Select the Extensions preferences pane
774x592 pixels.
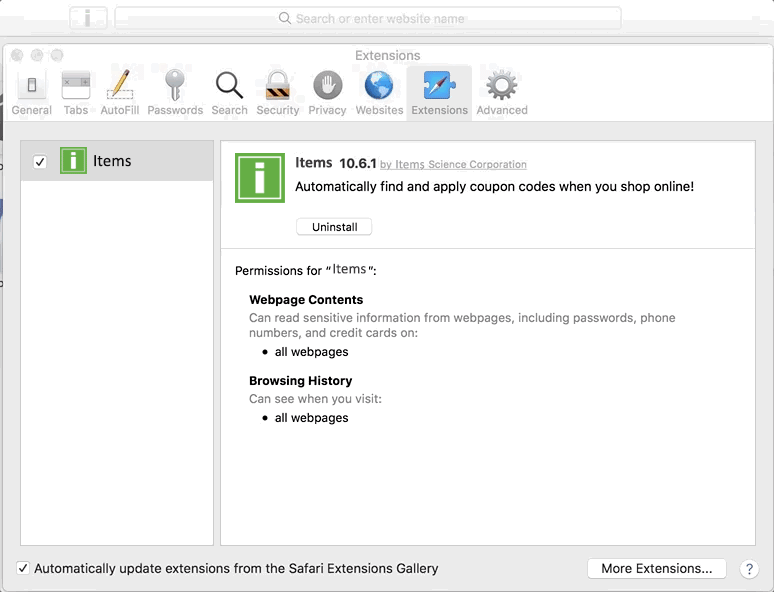click(439, 93)
